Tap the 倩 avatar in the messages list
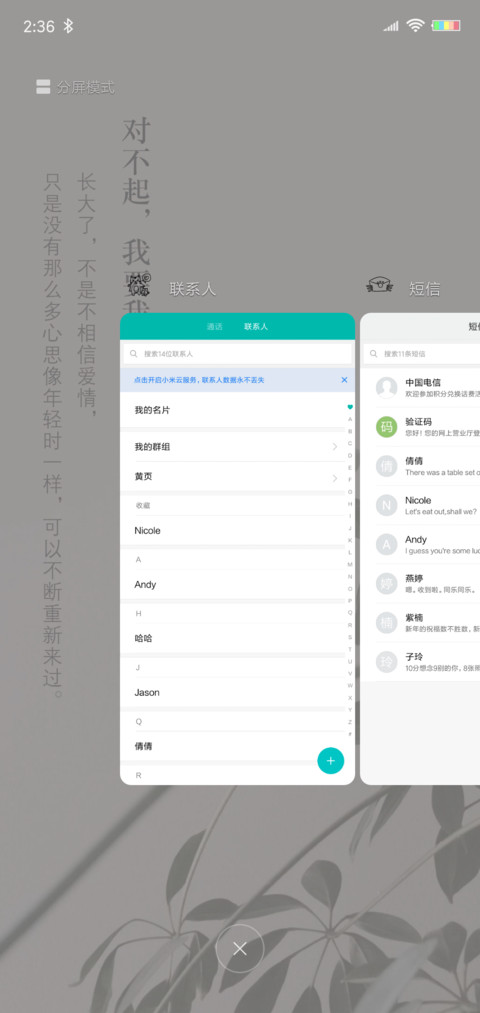 [x=386, y=466]
